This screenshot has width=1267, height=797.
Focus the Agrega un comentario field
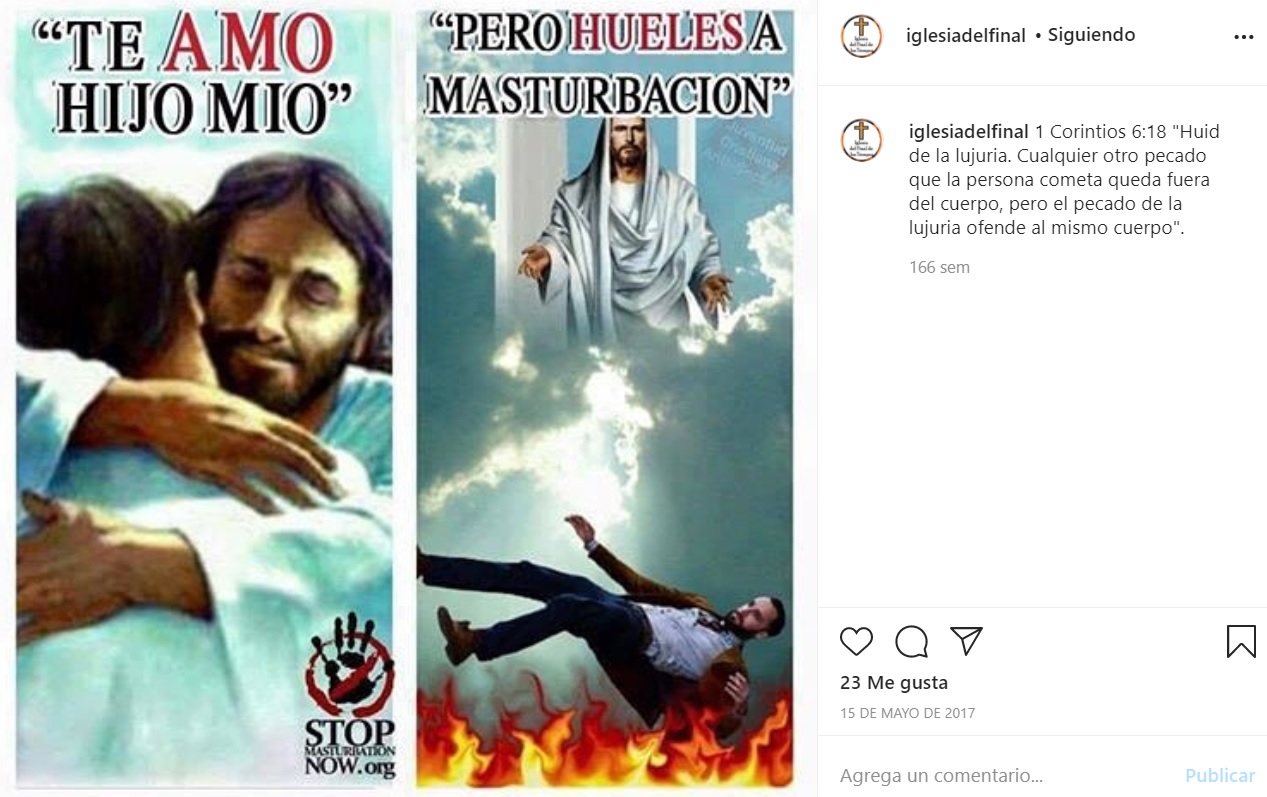click(1005, 775)
